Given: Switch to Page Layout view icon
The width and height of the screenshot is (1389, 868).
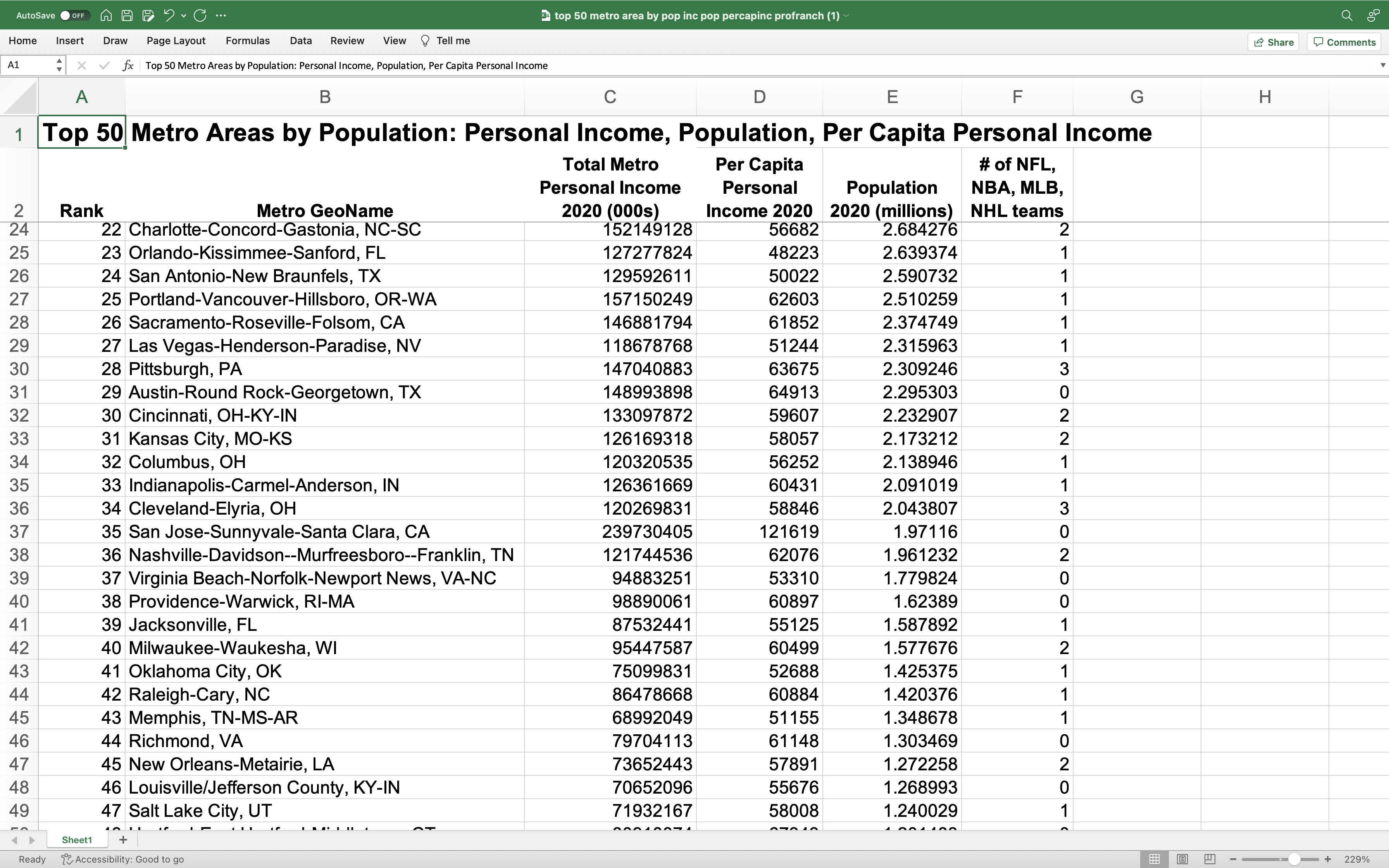Looking at the screenshot, I should point(1182,859).
